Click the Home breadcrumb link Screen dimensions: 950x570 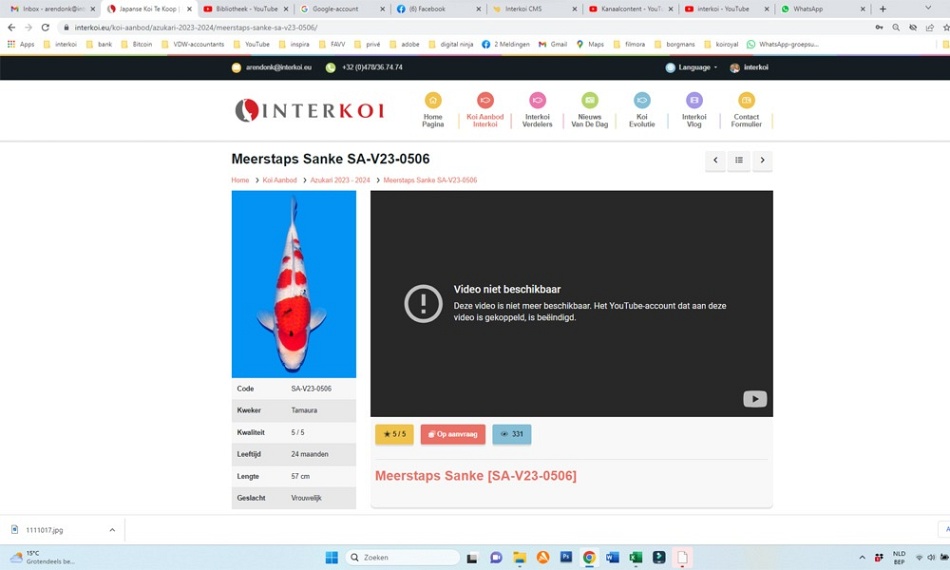click(x=240, y=181)
